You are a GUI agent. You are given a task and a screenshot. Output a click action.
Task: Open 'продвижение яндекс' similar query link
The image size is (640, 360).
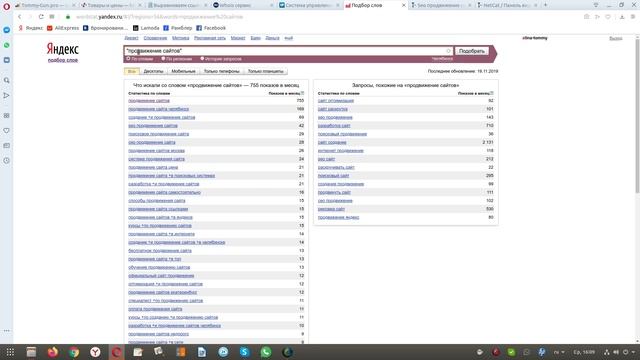pyautogui.click(x=338, y=217)
